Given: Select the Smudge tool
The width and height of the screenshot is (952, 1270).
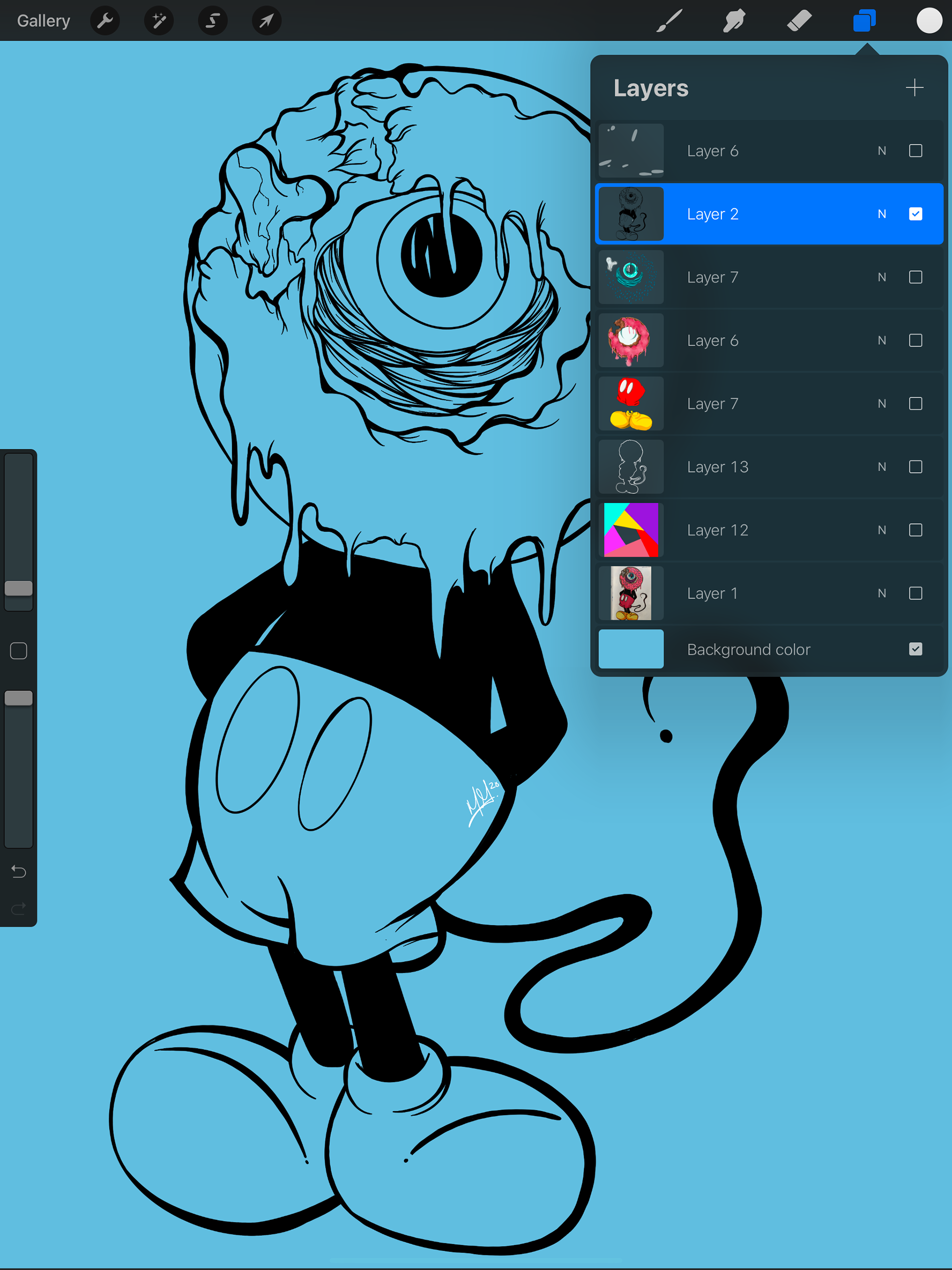Looking at the screenshot, I should point(734,21).
